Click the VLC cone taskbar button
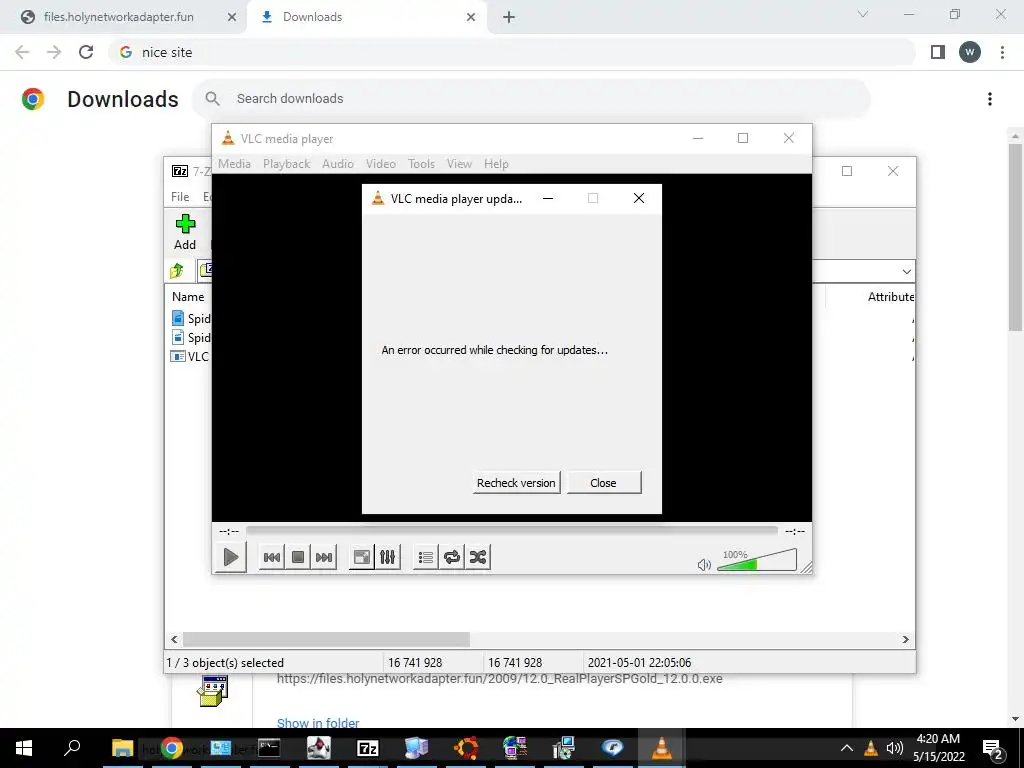Image resolution: width=1024 pixels, height=768 pixels. tap(662, 748)
